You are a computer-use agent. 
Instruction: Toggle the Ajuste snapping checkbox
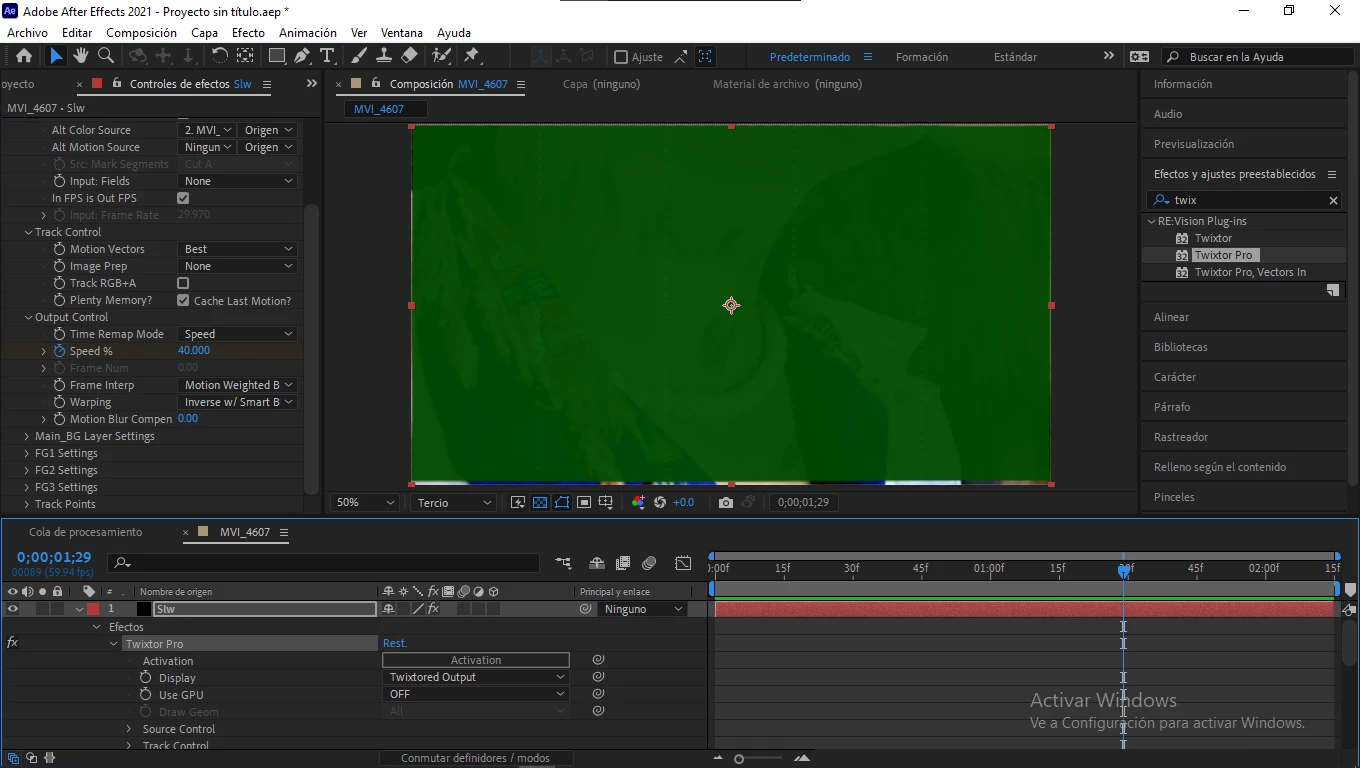[x=621, y=57]
